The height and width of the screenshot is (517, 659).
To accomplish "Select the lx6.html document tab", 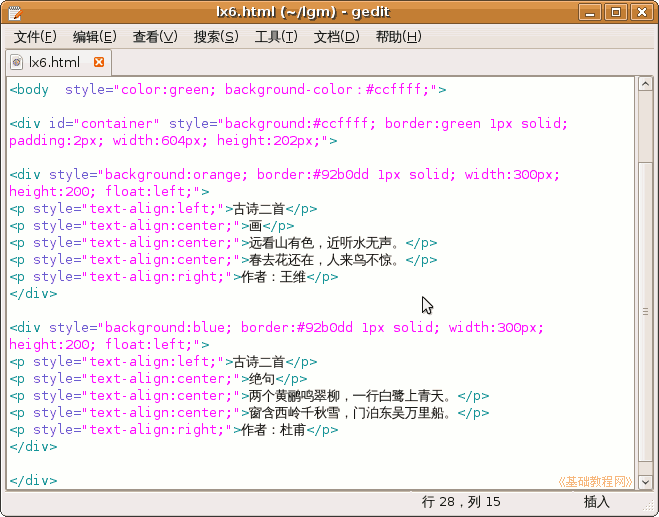I will (54, 62).
